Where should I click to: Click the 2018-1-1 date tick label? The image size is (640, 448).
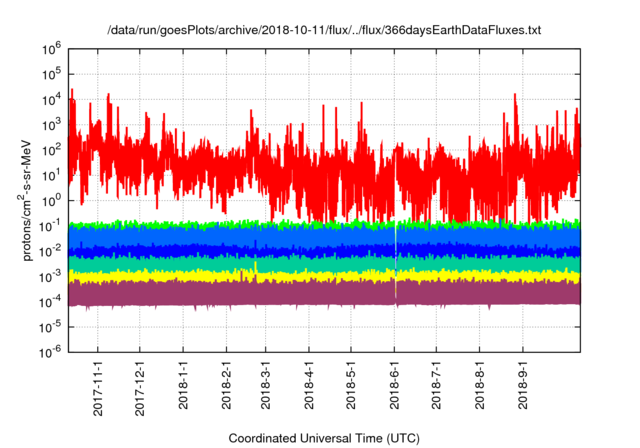[183, 384]
